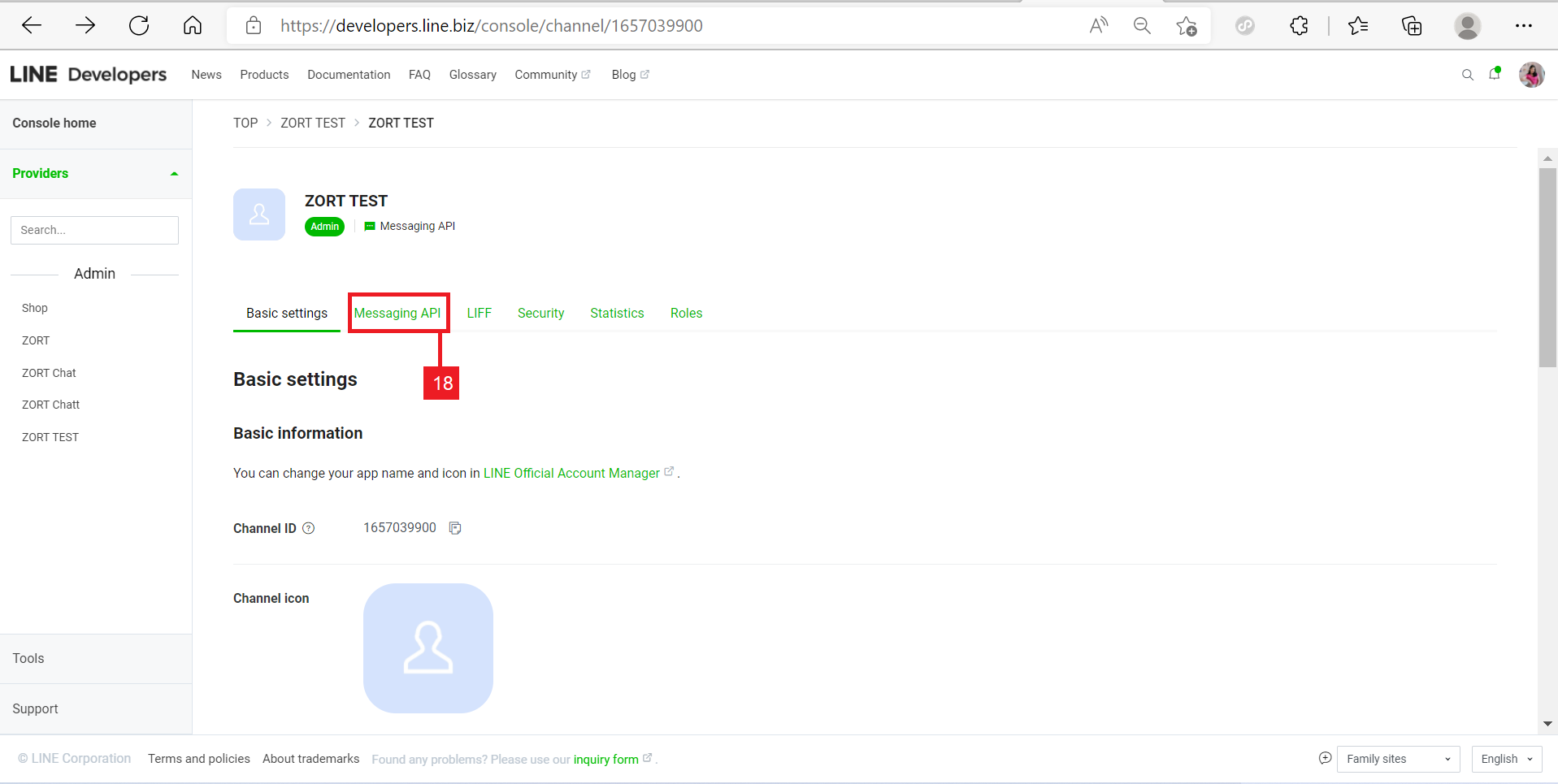
Task: Click the feedback smiley icon in footer
Action: pyautogui.click(x=1325, y=758)
